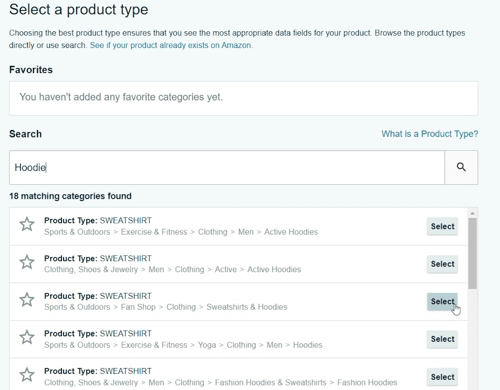
Task: Star the Yoga > Clothing > Men > Hoodies category
Action: point(27,337)
